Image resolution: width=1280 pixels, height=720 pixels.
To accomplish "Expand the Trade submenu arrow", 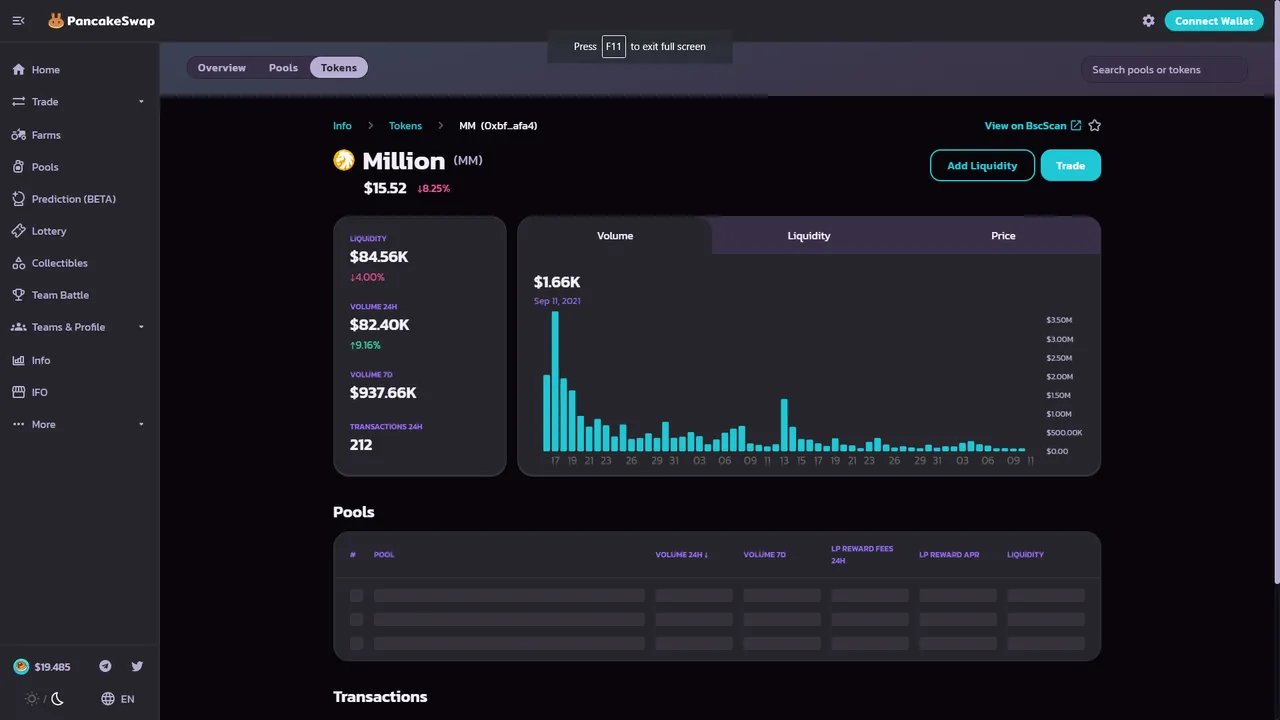I will 141,102.
